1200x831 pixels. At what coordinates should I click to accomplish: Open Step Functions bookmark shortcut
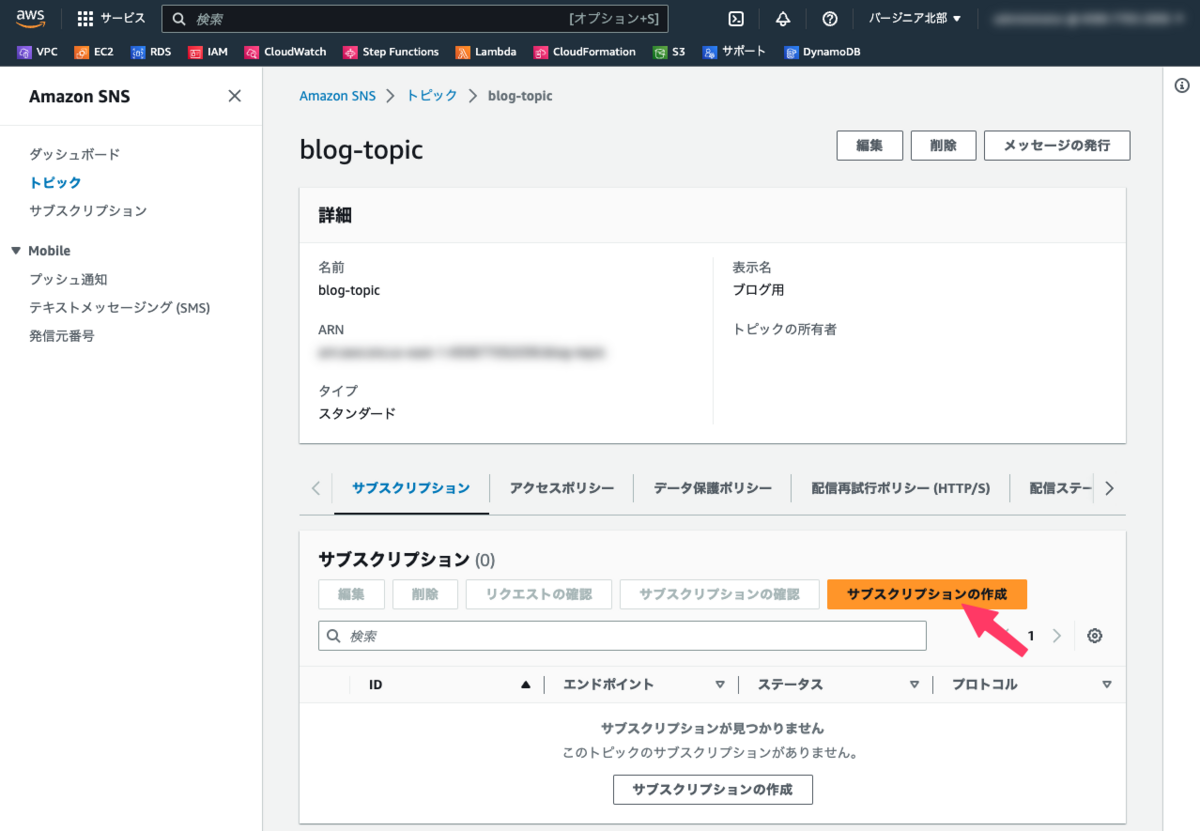point(391,52)
